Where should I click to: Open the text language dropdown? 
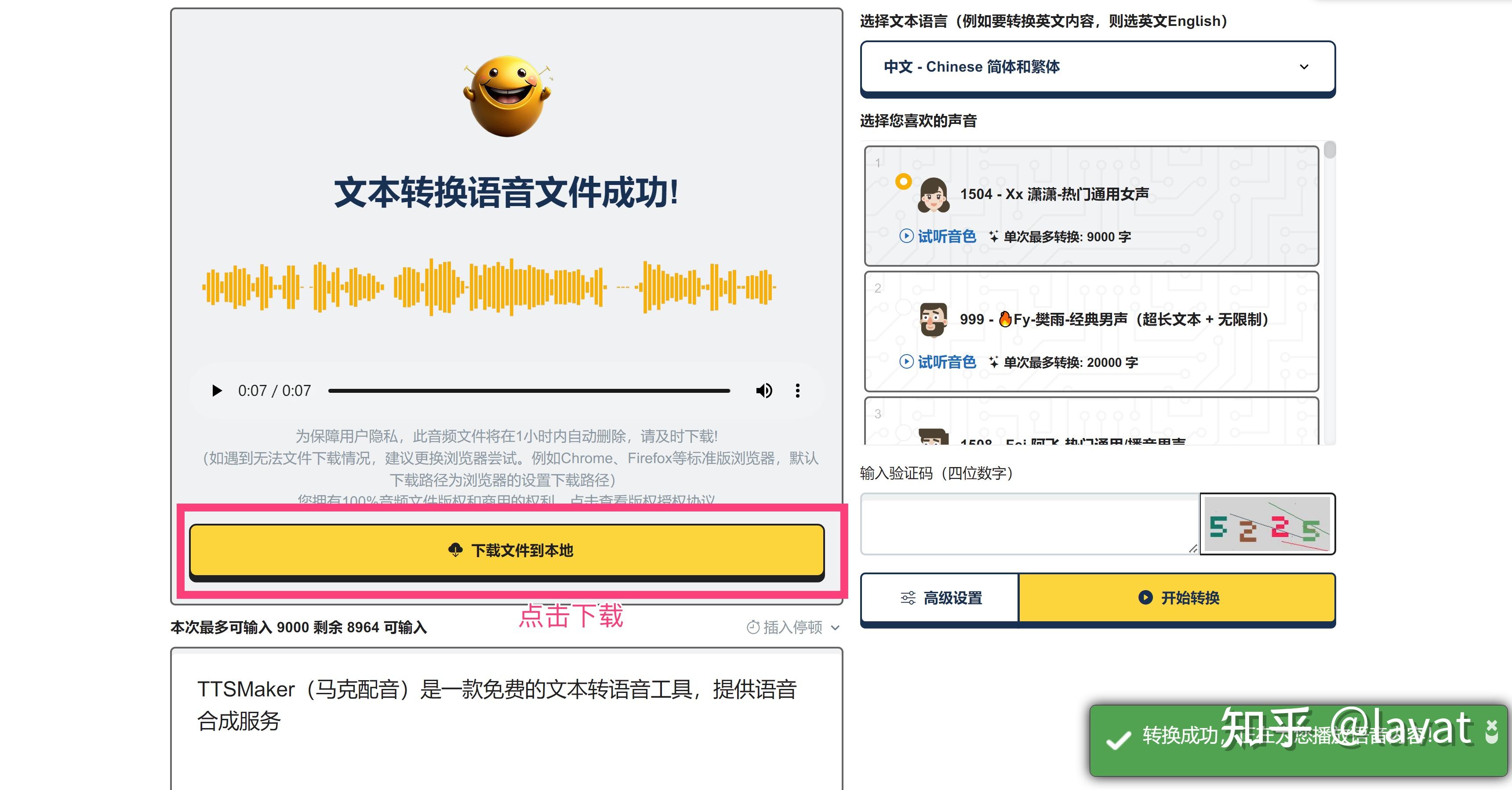click(1098, 67)
